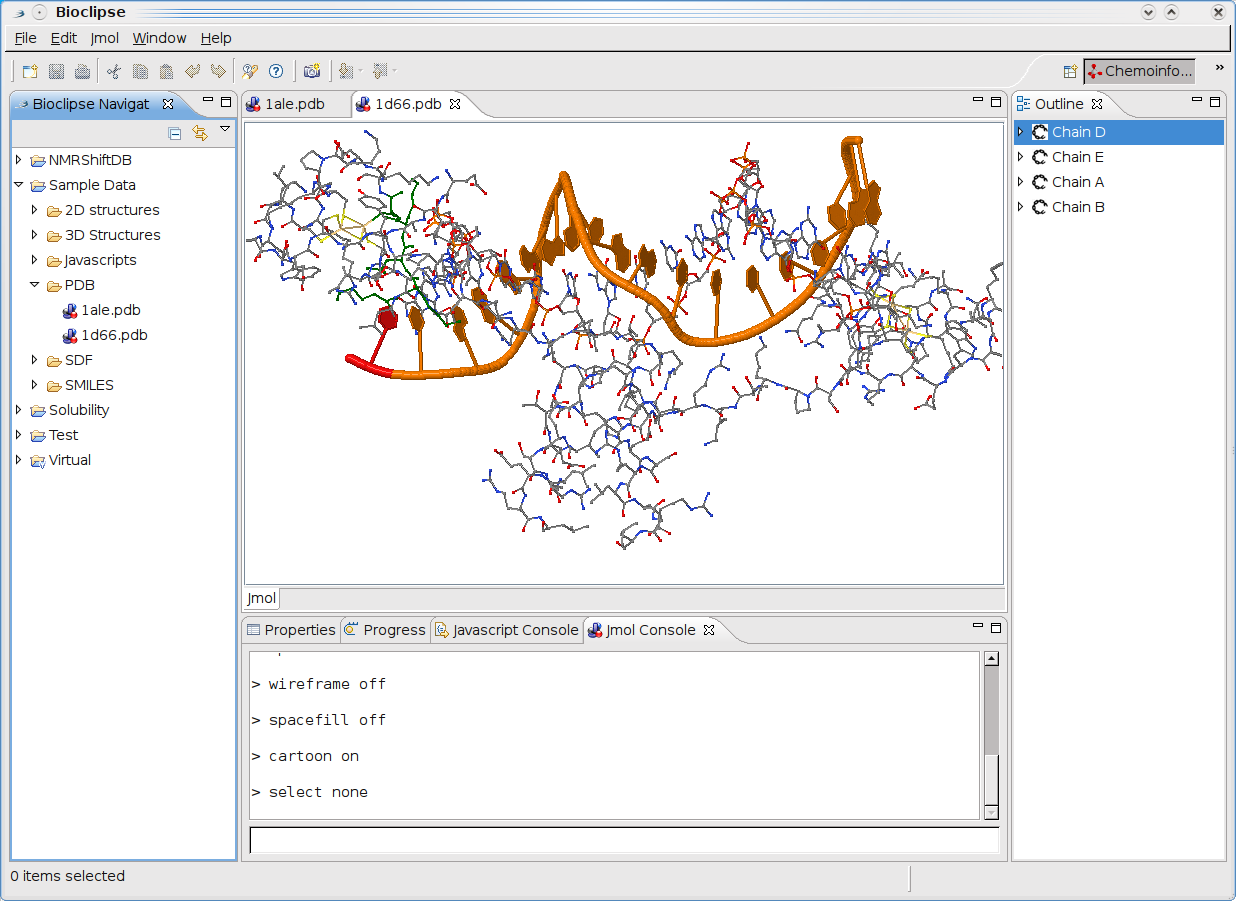Open the Navigator view menu dropdown
This screenshot has width=1236, height=901.
[x=225, y=129]
